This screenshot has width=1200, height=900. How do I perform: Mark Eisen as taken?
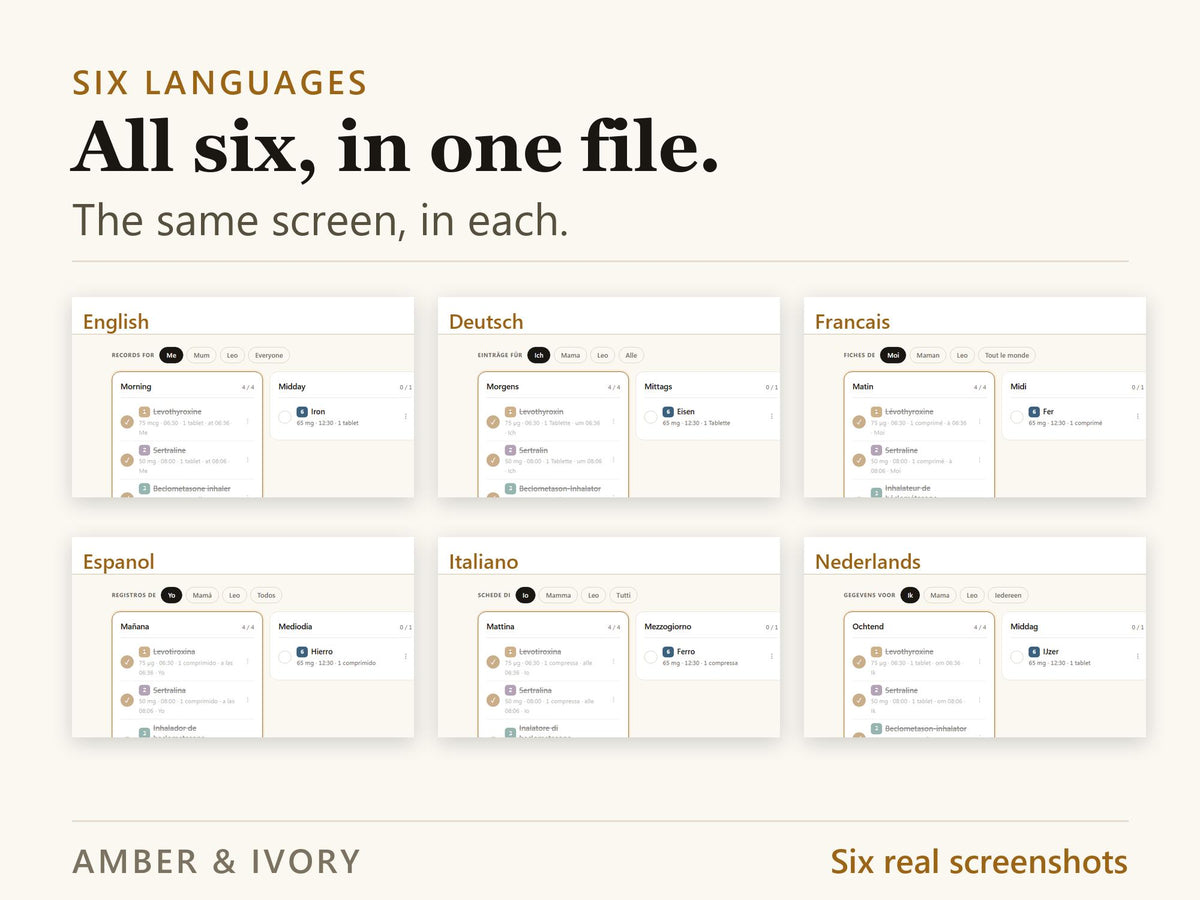click(651, 417)
